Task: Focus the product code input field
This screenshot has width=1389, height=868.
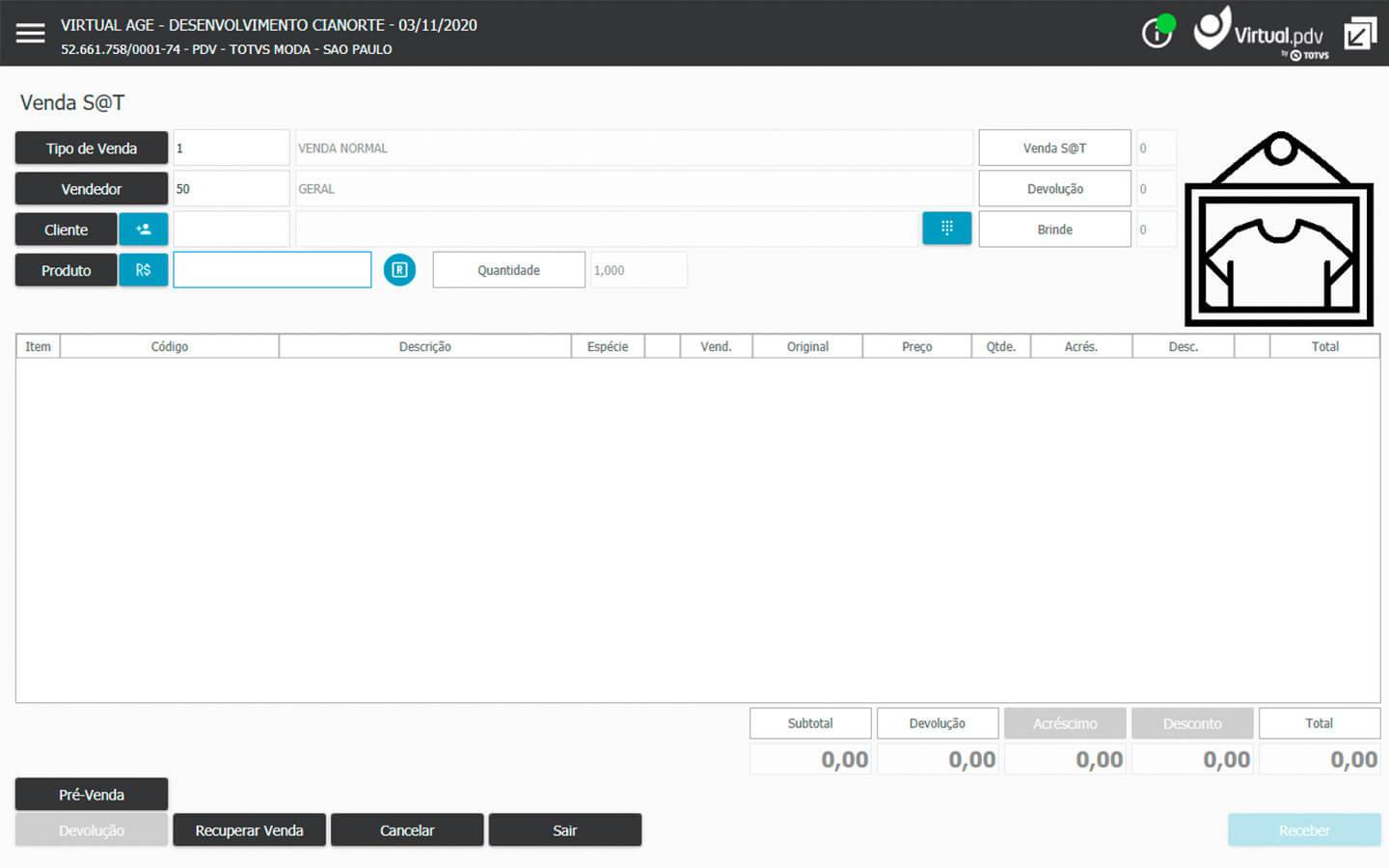Action: pyautogui.click(x=272, y=270)
